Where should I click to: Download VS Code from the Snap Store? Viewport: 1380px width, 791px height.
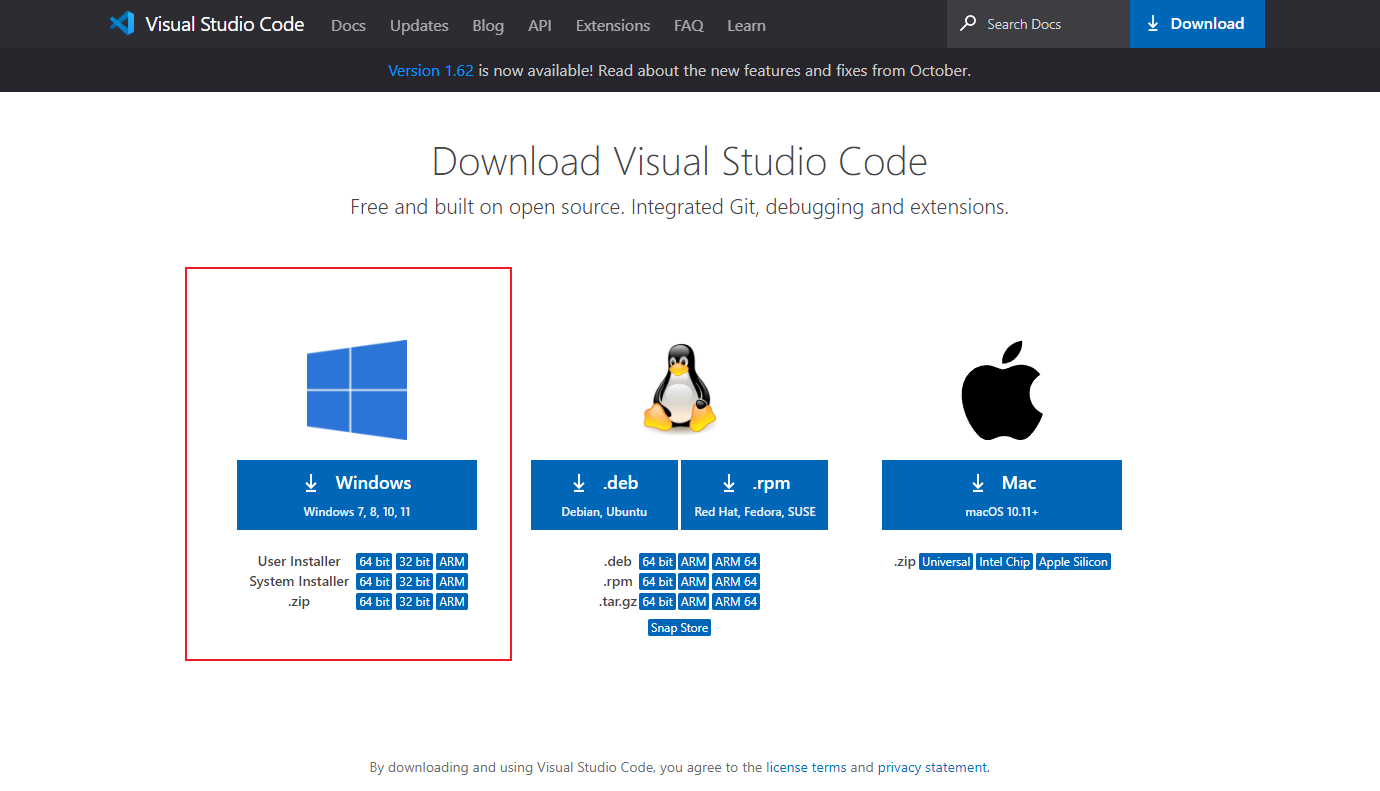click(x=679, y=627)
